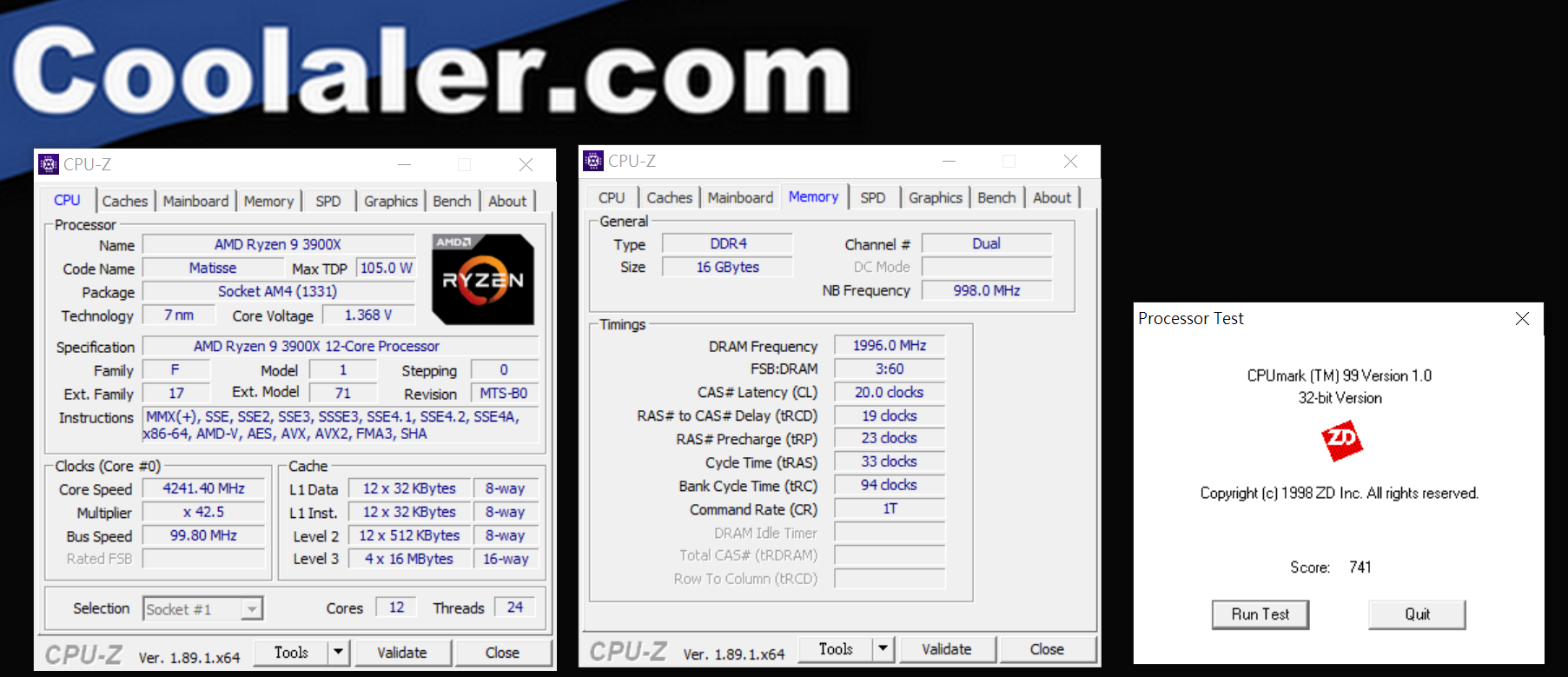Open Socket #1 selection dropdown
Viewport: 1568px width, 677px height.
click(251, 608)
